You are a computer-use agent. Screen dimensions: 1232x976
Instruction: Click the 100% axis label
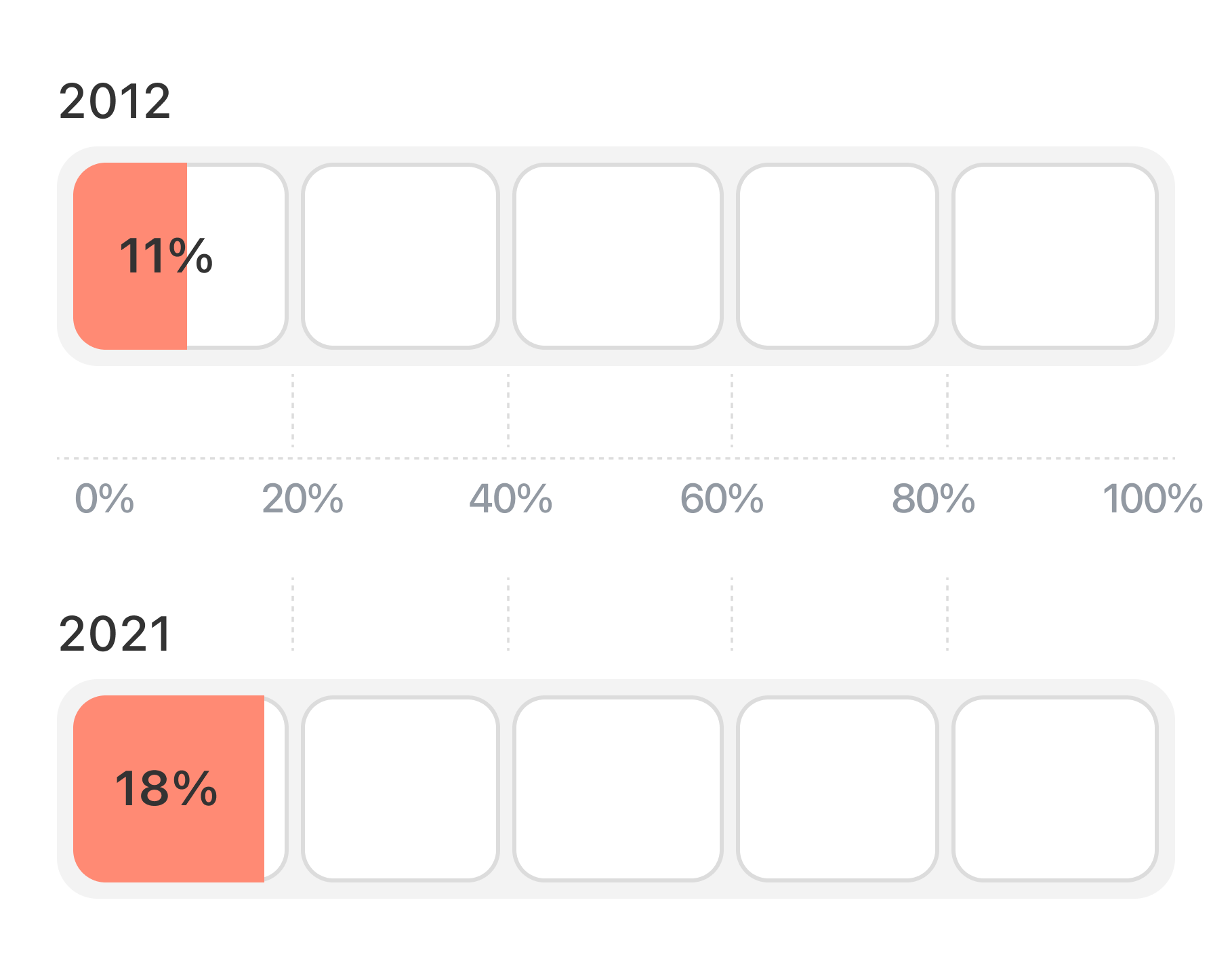coord(1153,499)
